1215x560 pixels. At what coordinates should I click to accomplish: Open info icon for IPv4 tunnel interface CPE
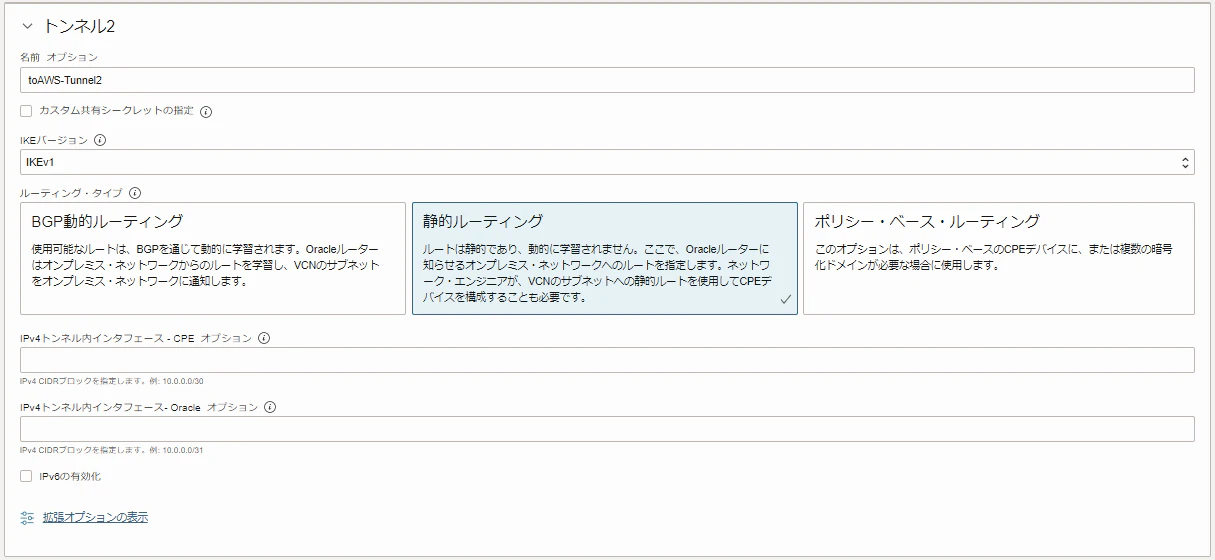(264, 338)
